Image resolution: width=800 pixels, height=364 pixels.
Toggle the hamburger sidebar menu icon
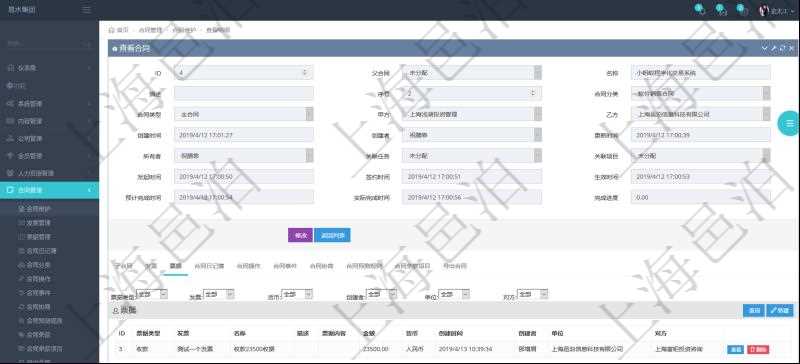tap(87, 10)
